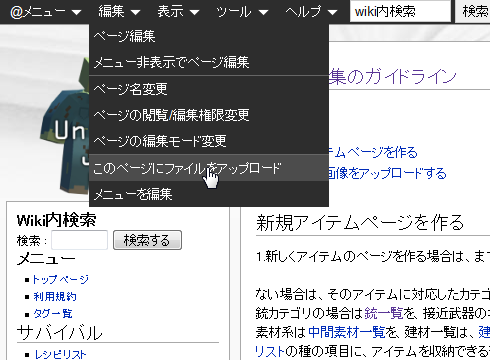Screen dimensions: 490x360
Task: Collapse the 編集 dropdown menu
Action: (x=119, y=12)
